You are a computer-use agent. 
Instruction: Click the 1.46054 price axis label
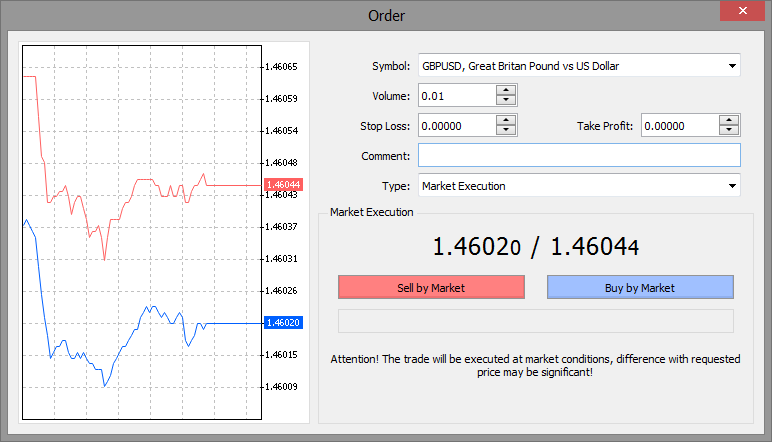point(281,130)
